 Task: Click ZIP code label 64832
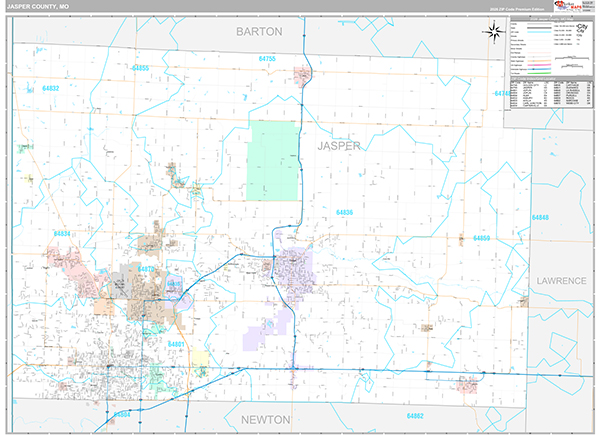point(51,88)
